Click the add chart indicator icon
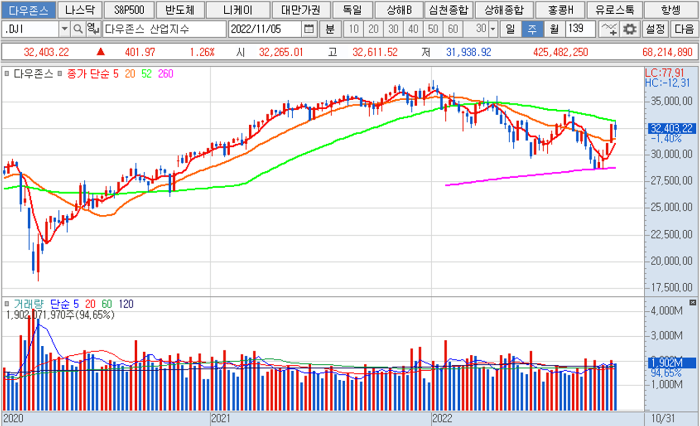This screenshot has width=700, height=426. pyautogui.click(x=608, y=29)
